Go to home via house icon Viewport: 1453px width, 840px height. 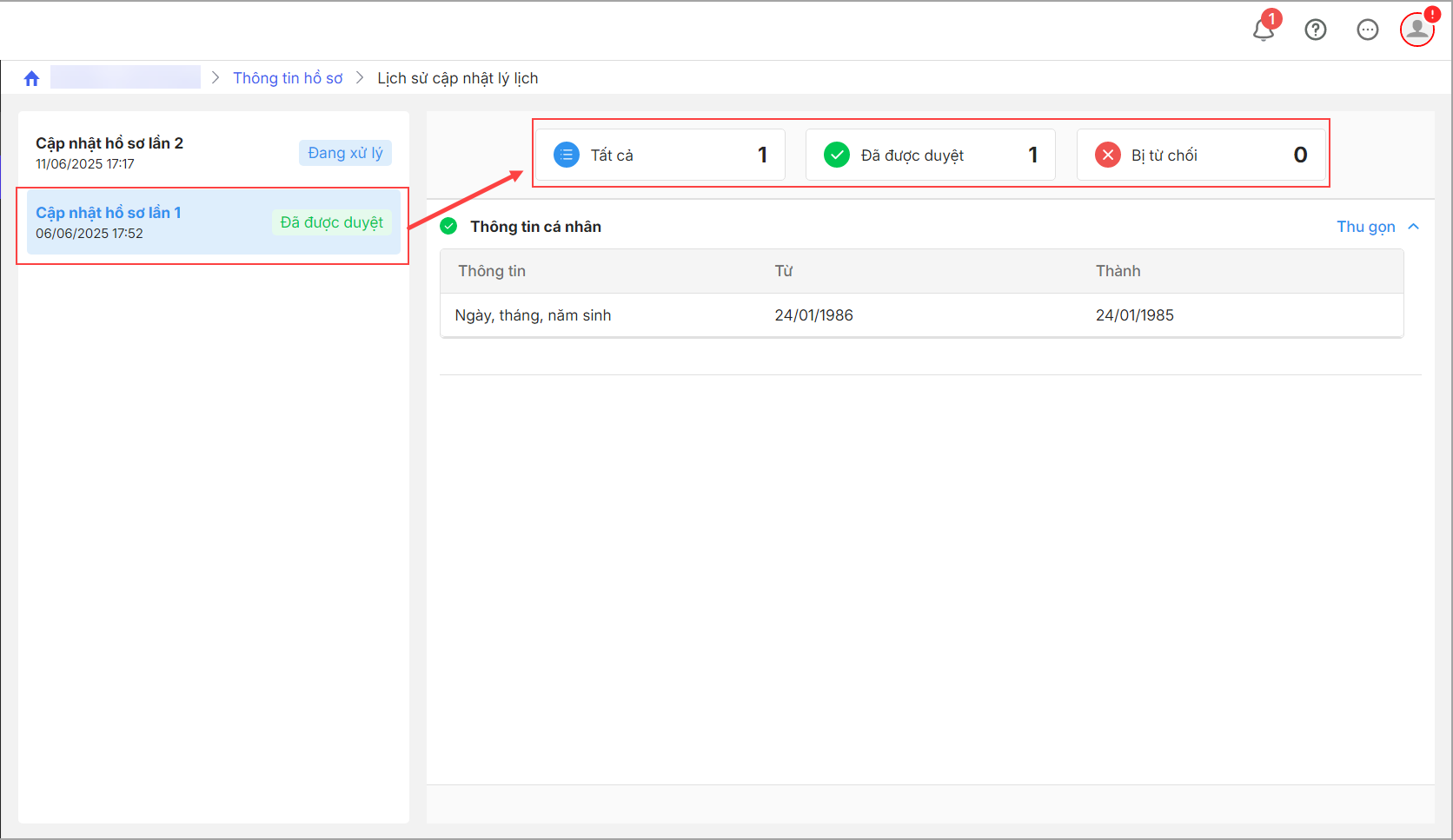pos(32,78)
